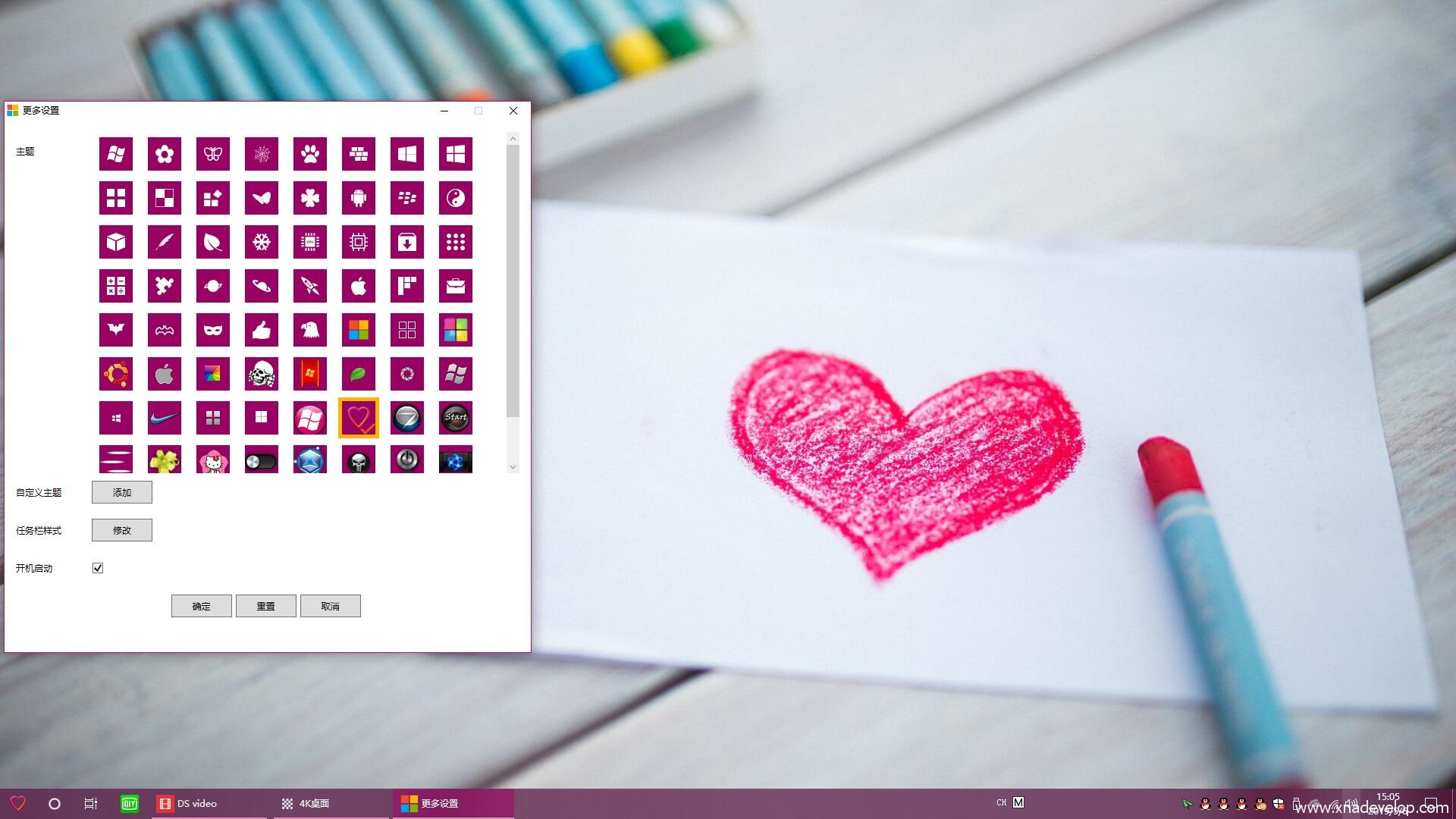Select the thumbs-up theme icon

[261, 330]
